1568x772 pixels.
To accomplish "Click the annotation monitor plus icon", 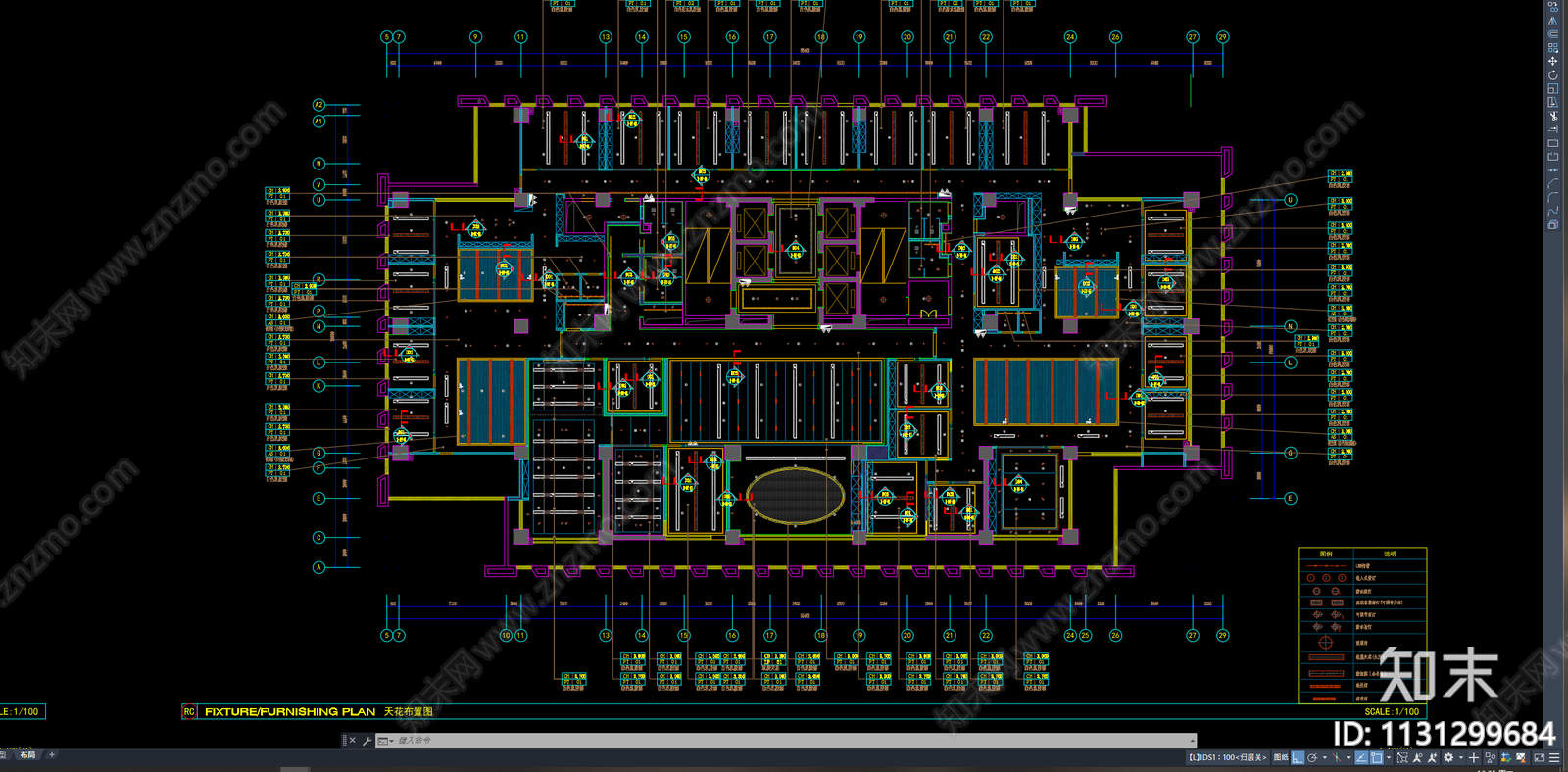I will pyautogui.click(x=1474, y=757).
